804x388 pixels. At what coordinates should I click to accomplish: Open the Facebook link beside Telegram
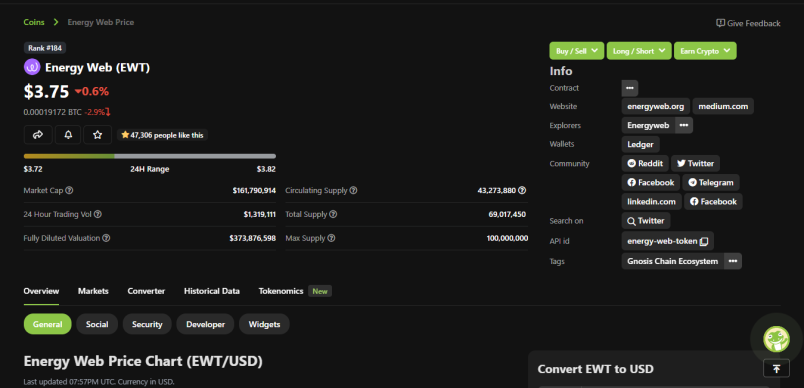click(x=651, y=182)
